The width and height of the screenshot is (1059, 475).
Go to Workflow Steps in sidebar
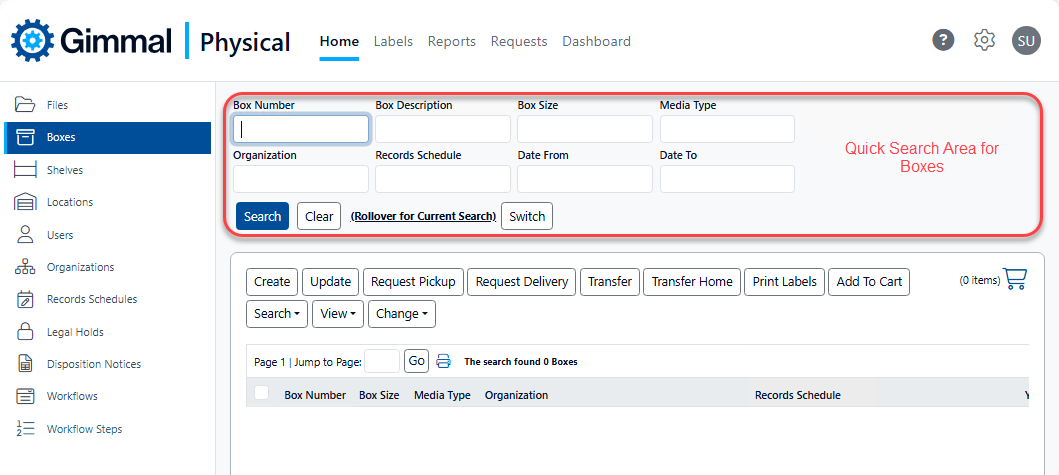click(84, 429)
